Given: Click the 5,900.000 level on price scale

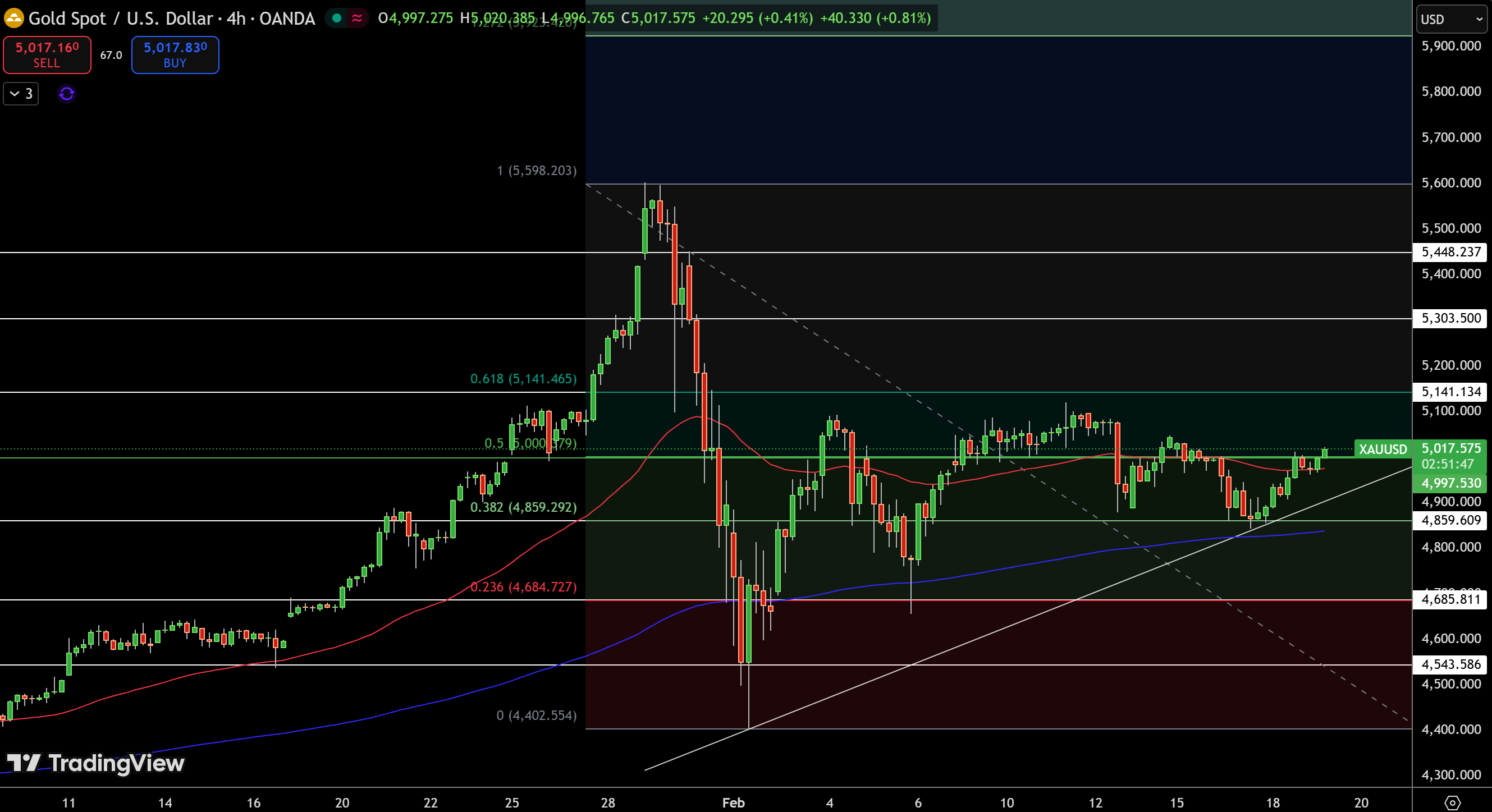Looking at the screenshot, I should tap(1451, 46).
